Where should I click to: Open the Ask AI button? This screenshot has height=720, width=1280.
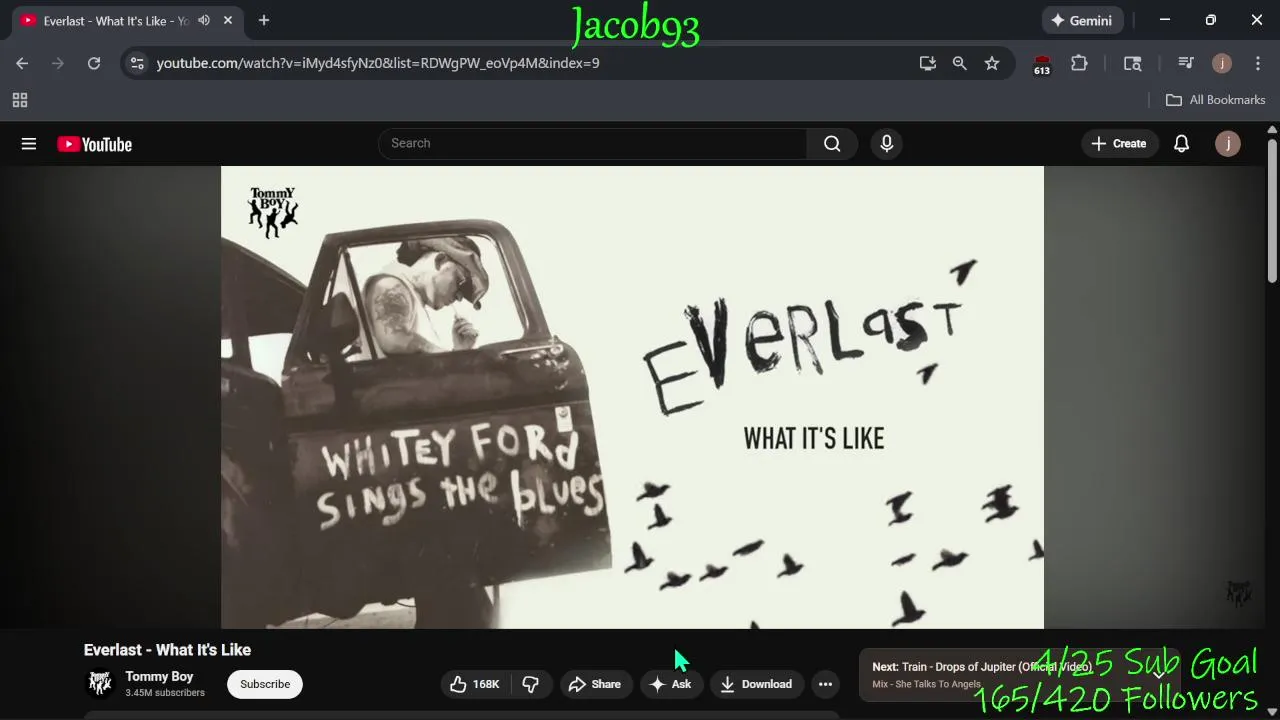point(670,684)
